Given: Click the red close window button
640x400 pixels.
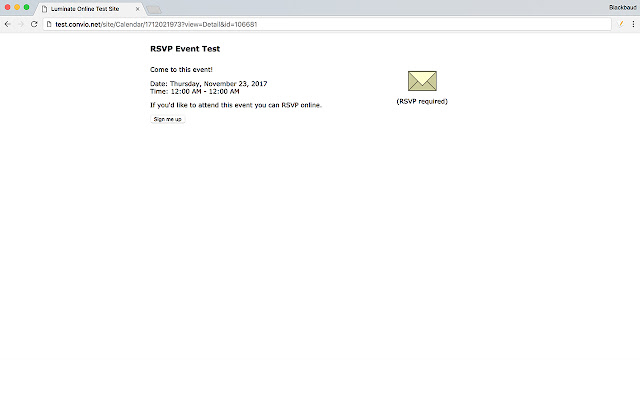Looking at the screenshot, I should (7, 8).
